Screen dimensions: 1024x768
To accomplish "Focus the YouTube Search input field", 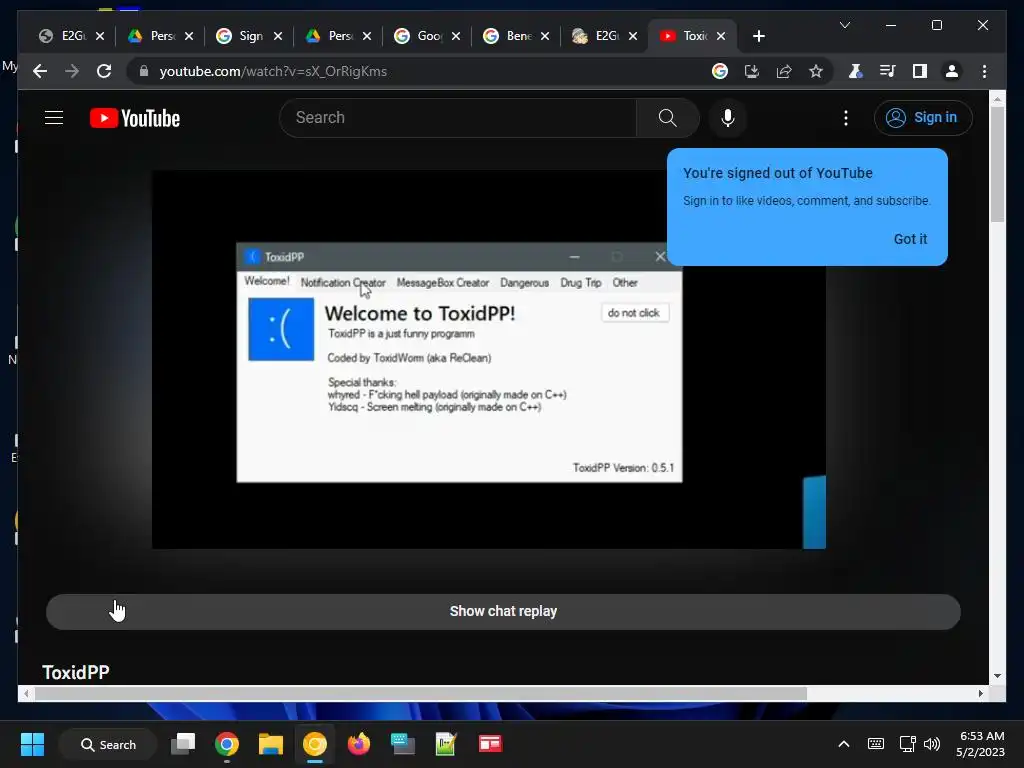I will pyautogui.click(x=457, y=118).
